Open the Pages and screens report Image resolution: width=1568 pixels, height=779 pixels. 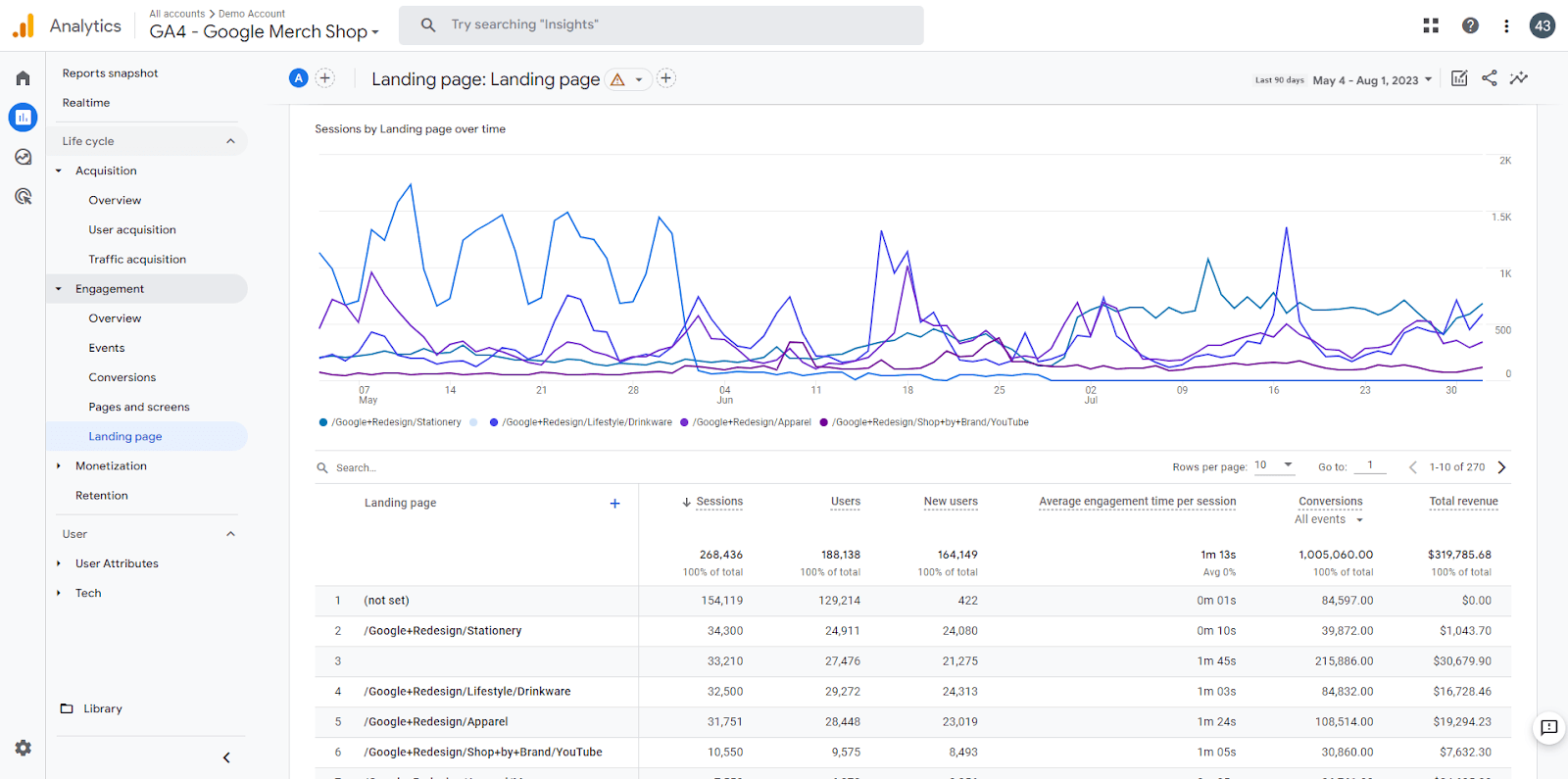click(139, 407)
